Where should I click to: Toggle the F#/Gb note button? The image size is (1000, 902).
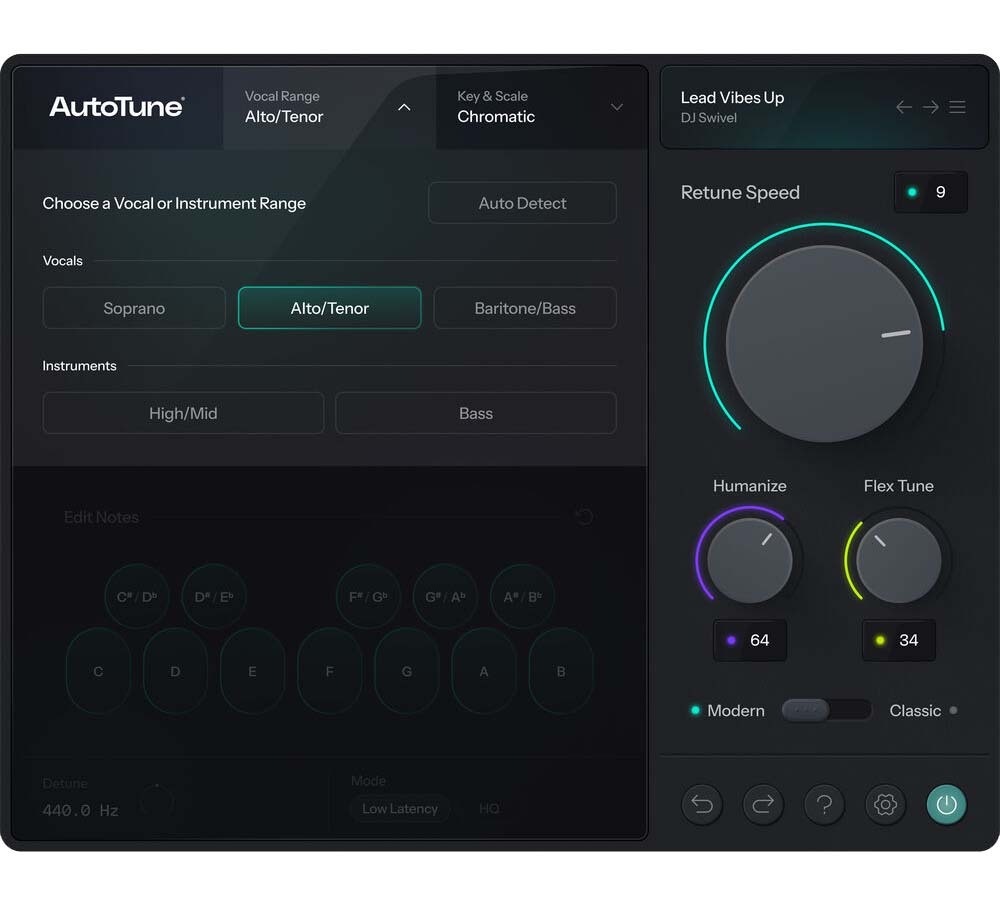pos(368,596)
